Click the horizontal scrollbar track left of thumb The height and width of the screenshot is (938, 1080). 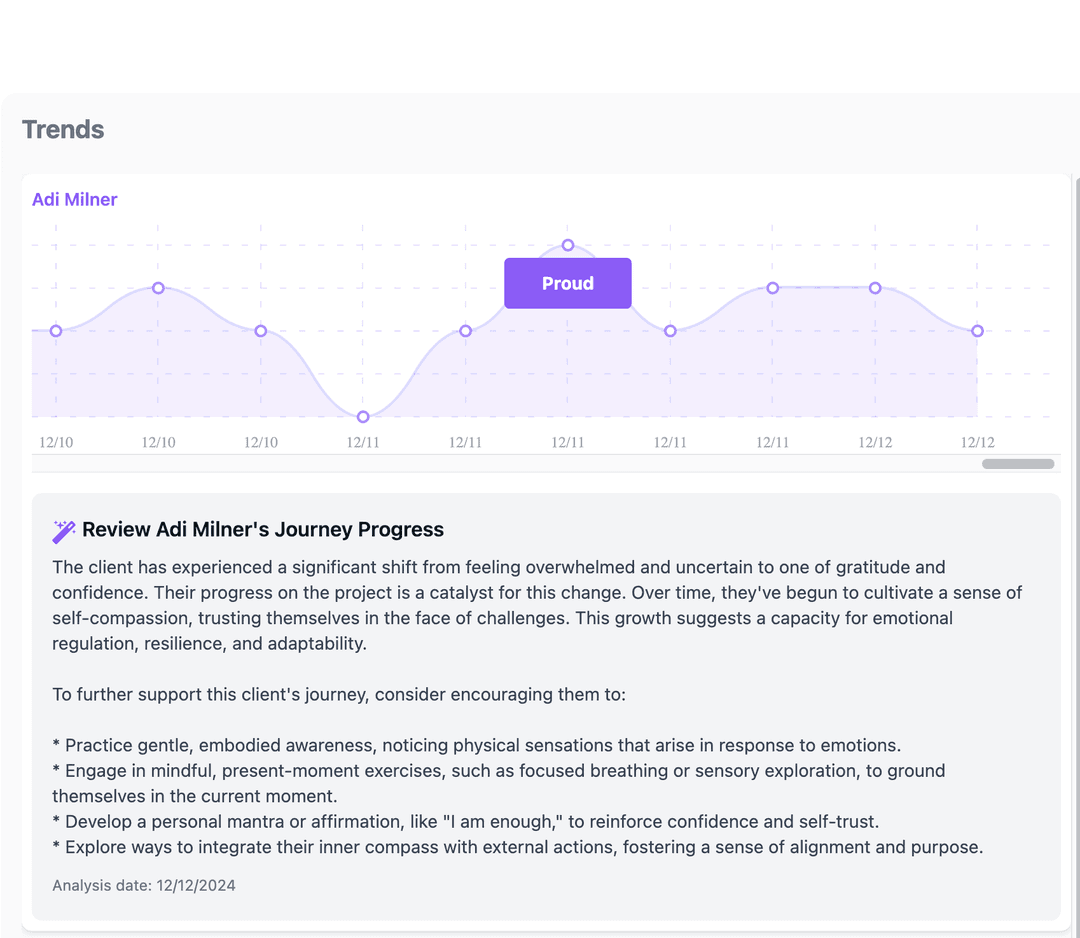(500, 464)
